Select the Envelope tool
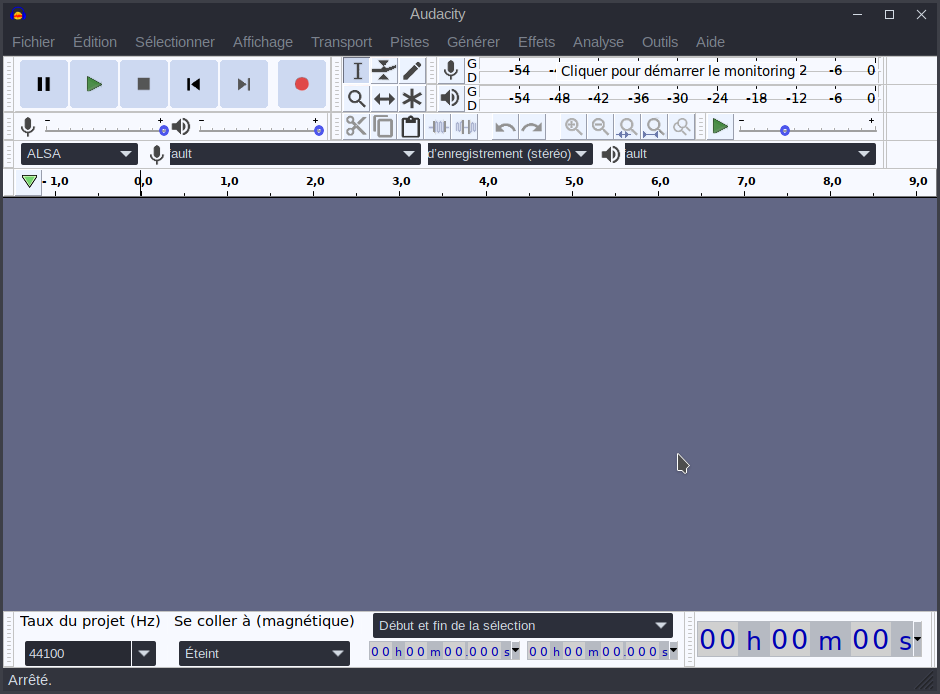 [384, 70]
